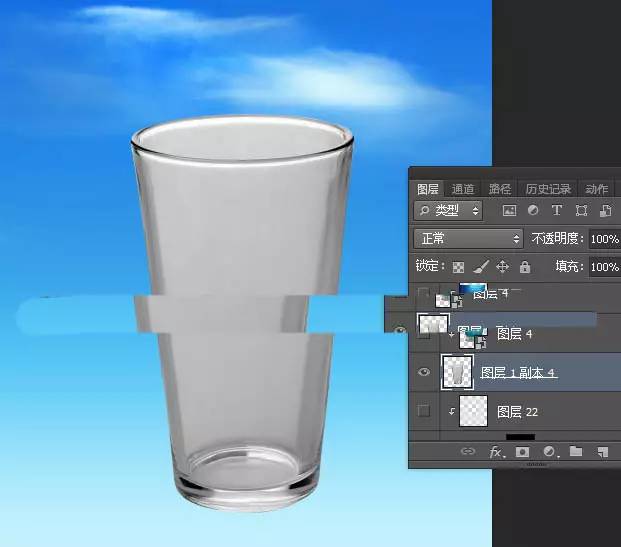
Task: Filter layers by pixel image type
Action: pyautogui.click(x=509, y=211)
